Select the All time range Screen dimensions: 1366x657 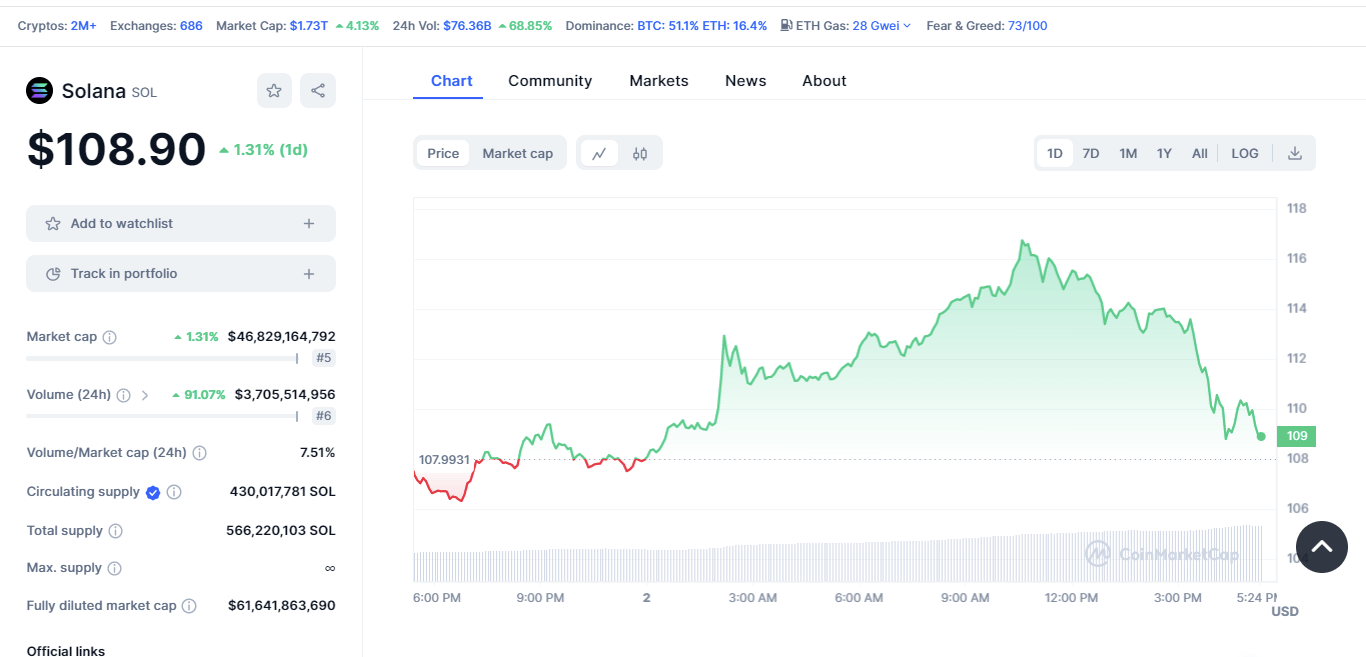click(x=1200, y=153)
